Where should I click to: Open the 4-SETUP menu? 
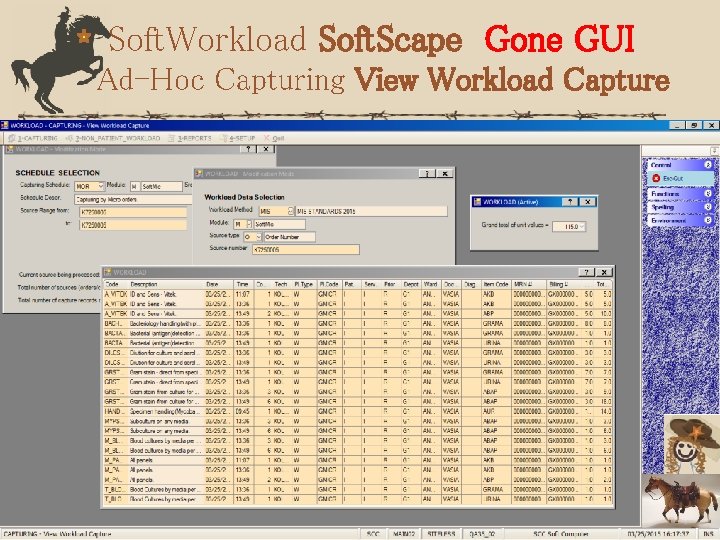point(237,138)
